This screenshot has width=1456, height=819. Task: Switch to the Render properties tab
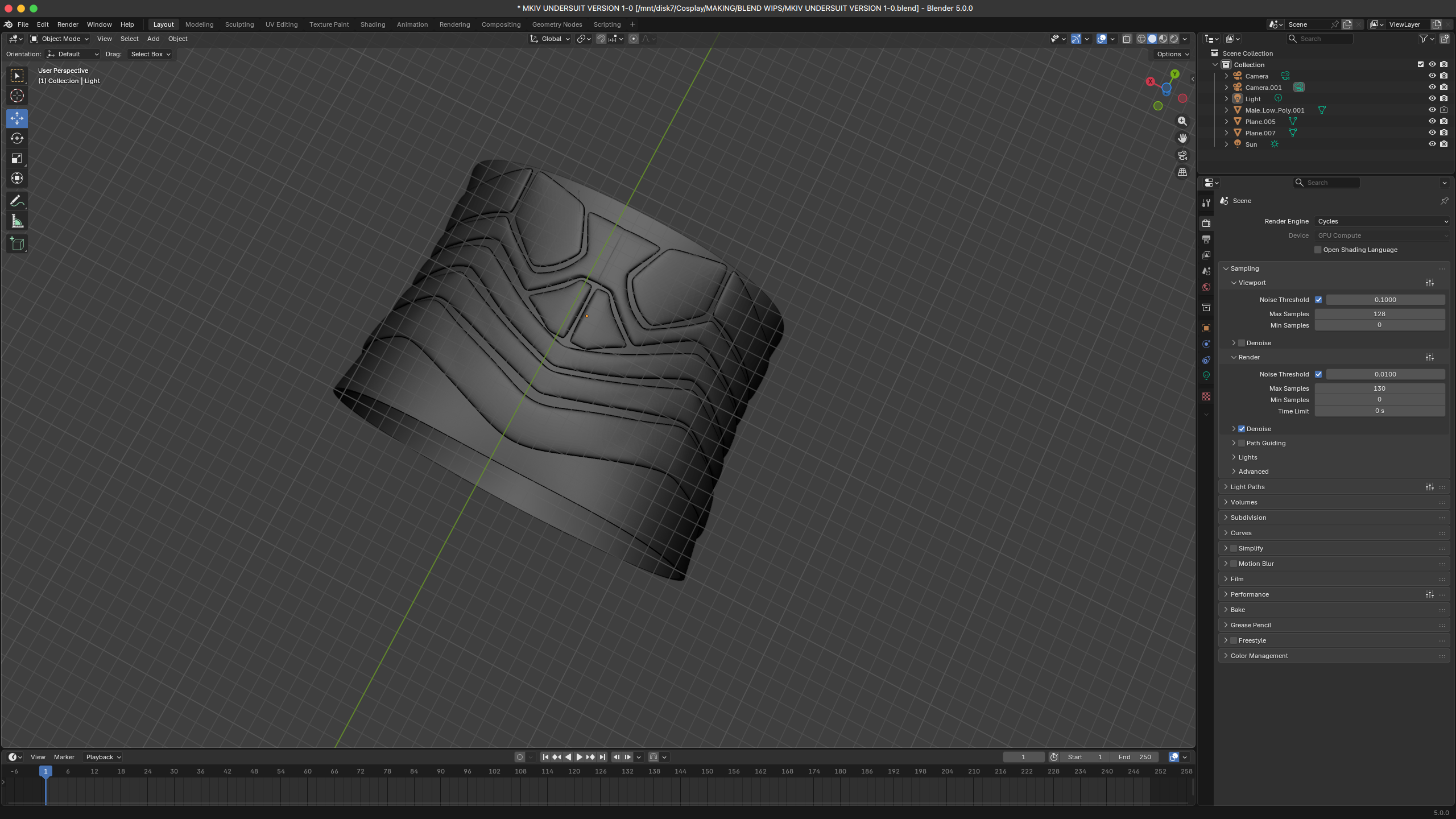[x=1206, y=223]
